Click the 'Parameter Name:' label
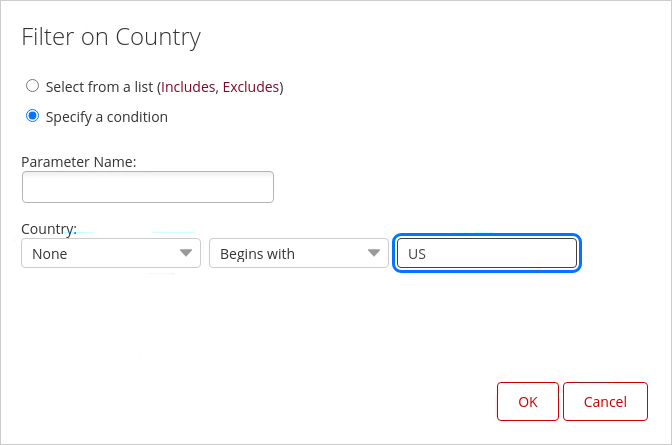 [79, 161]
